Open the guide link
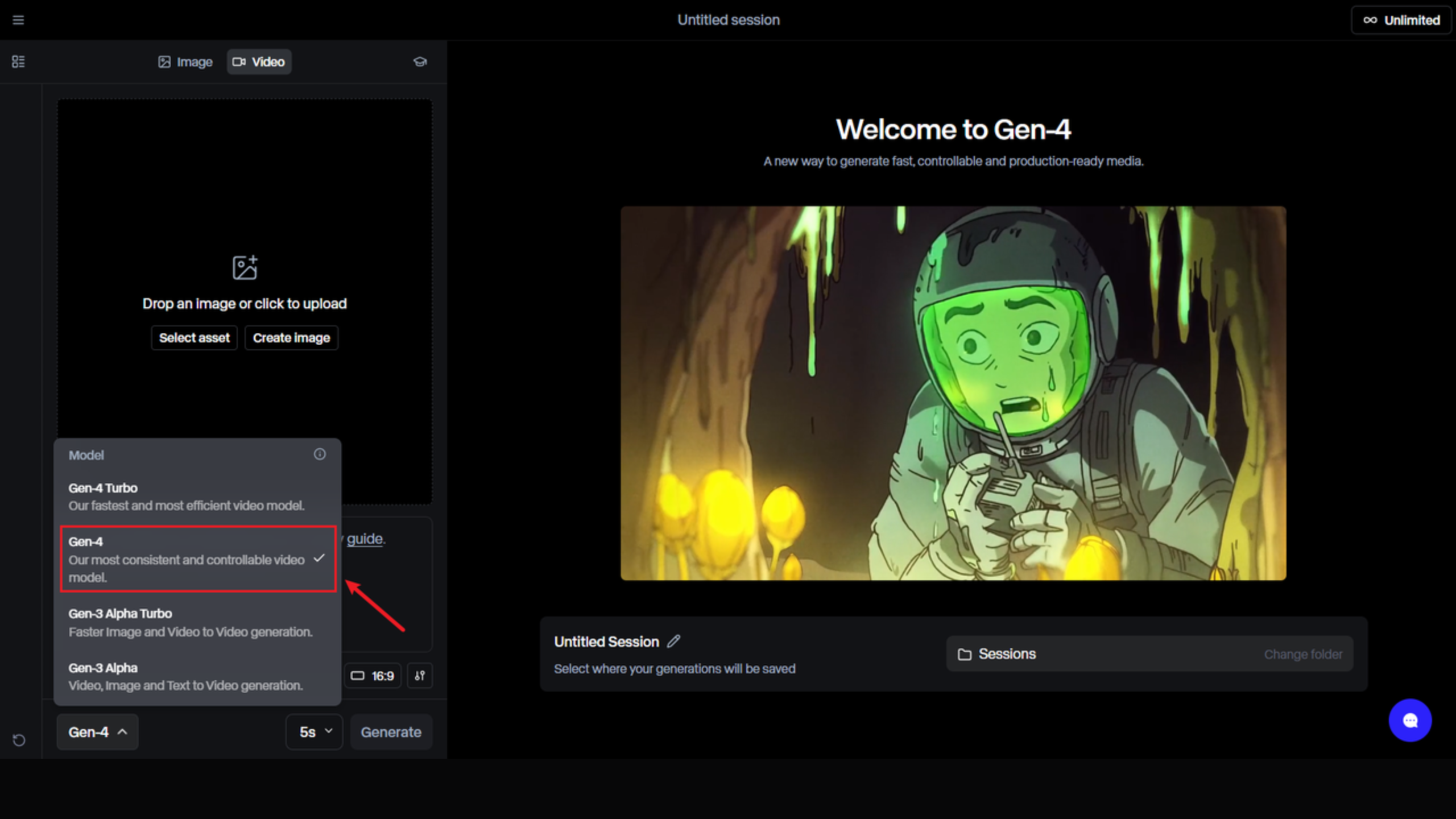The image size is (1456, 819). [x=365, y=539]
